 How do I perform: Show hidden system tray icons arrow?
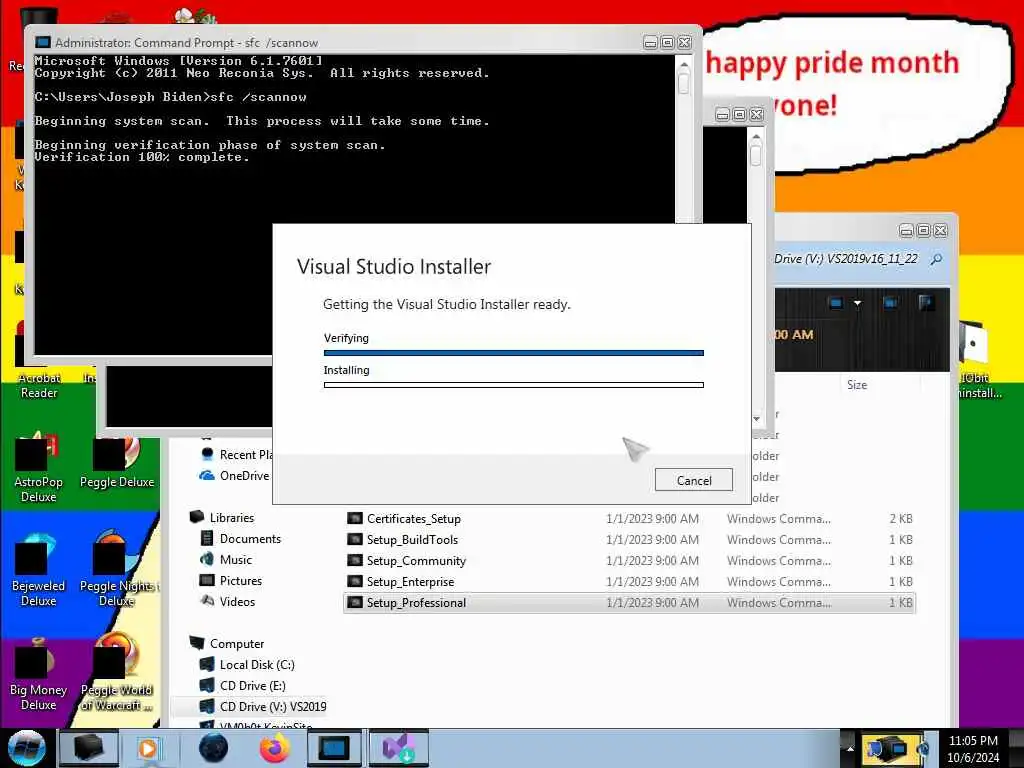coord(850,748)
